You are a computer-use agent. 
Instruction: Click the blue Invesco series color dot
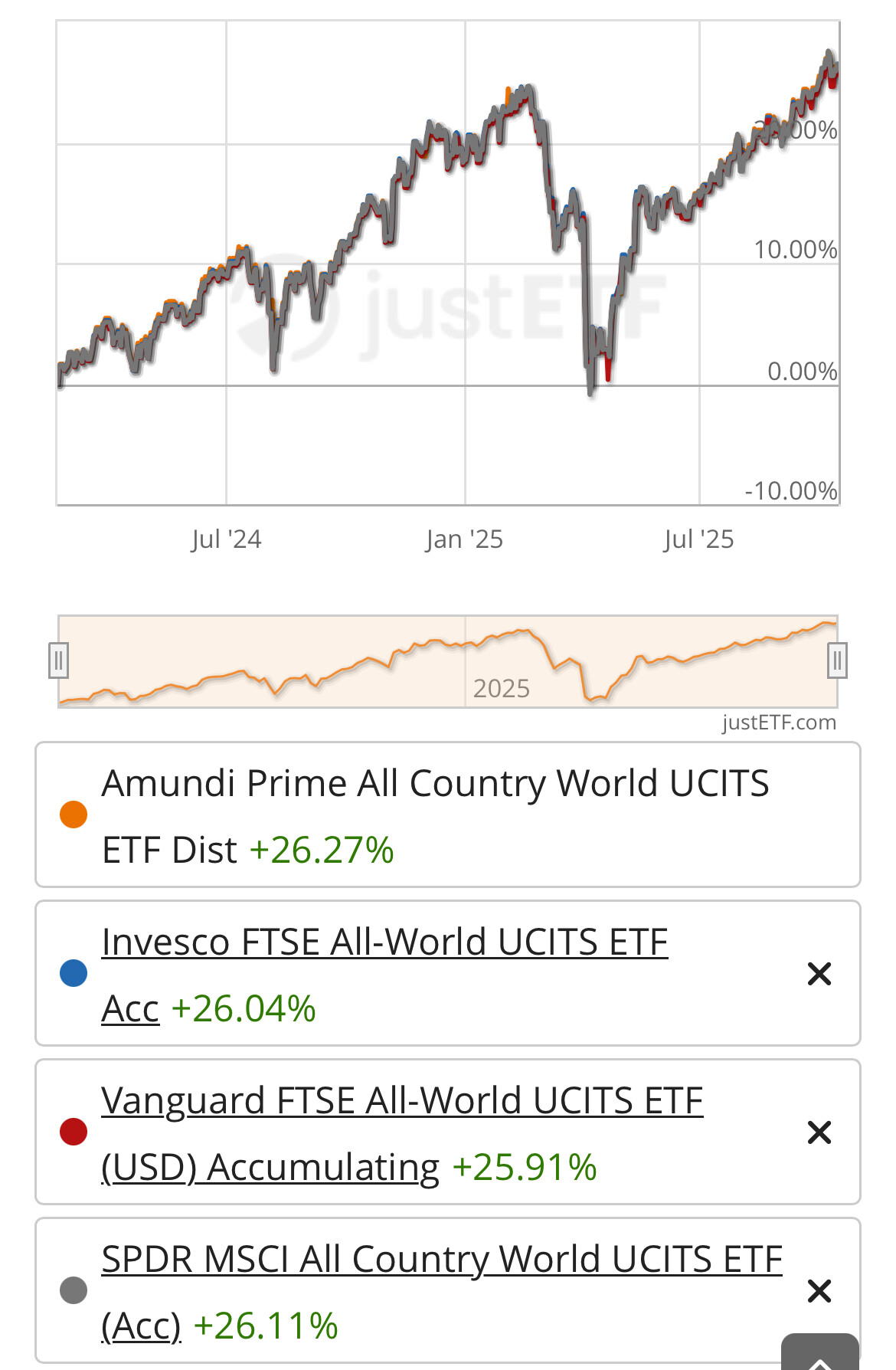tap(74, 973)
